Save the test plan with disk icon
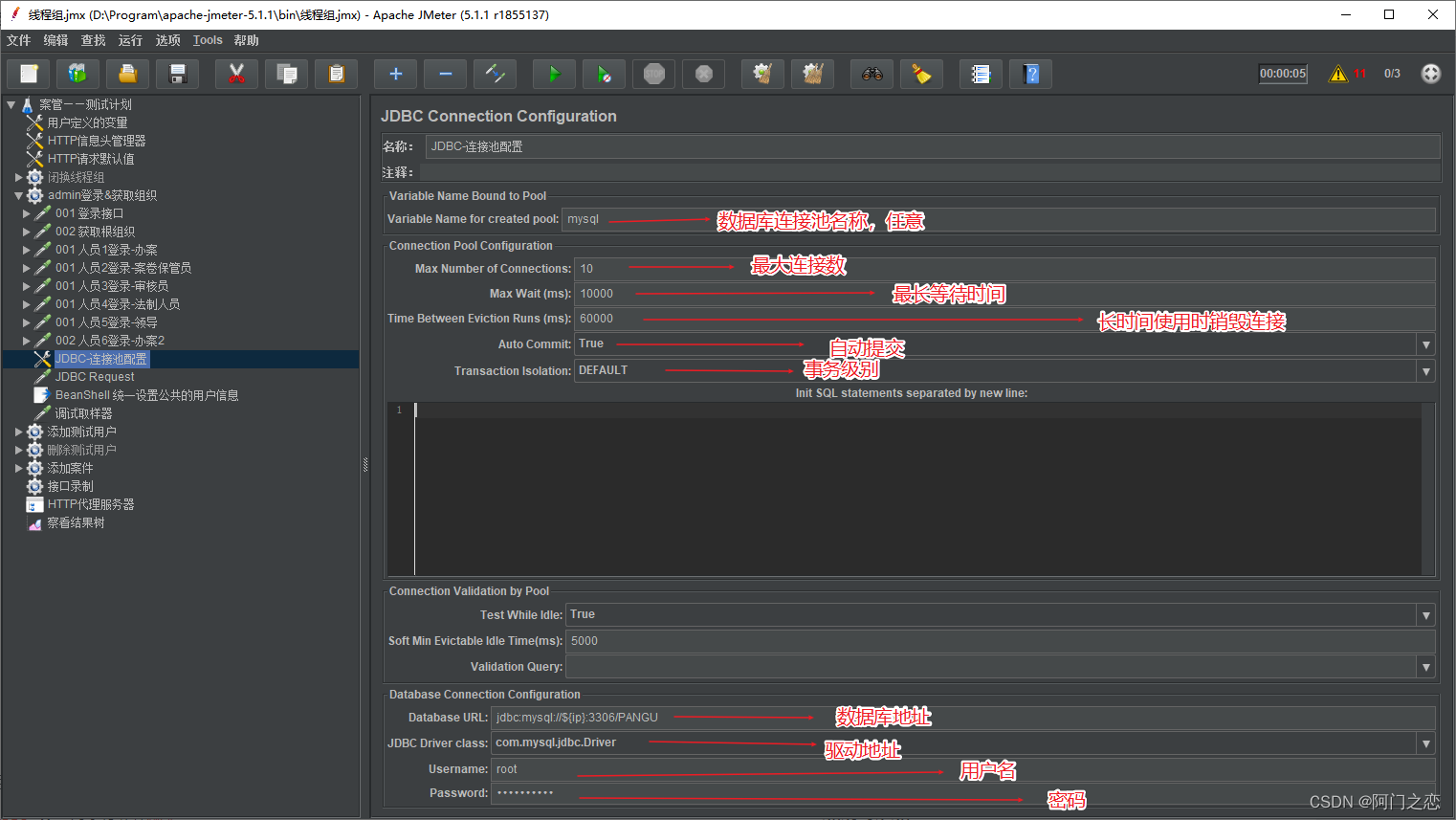This screenshot has height=820, width=1456. click(178, 74)
